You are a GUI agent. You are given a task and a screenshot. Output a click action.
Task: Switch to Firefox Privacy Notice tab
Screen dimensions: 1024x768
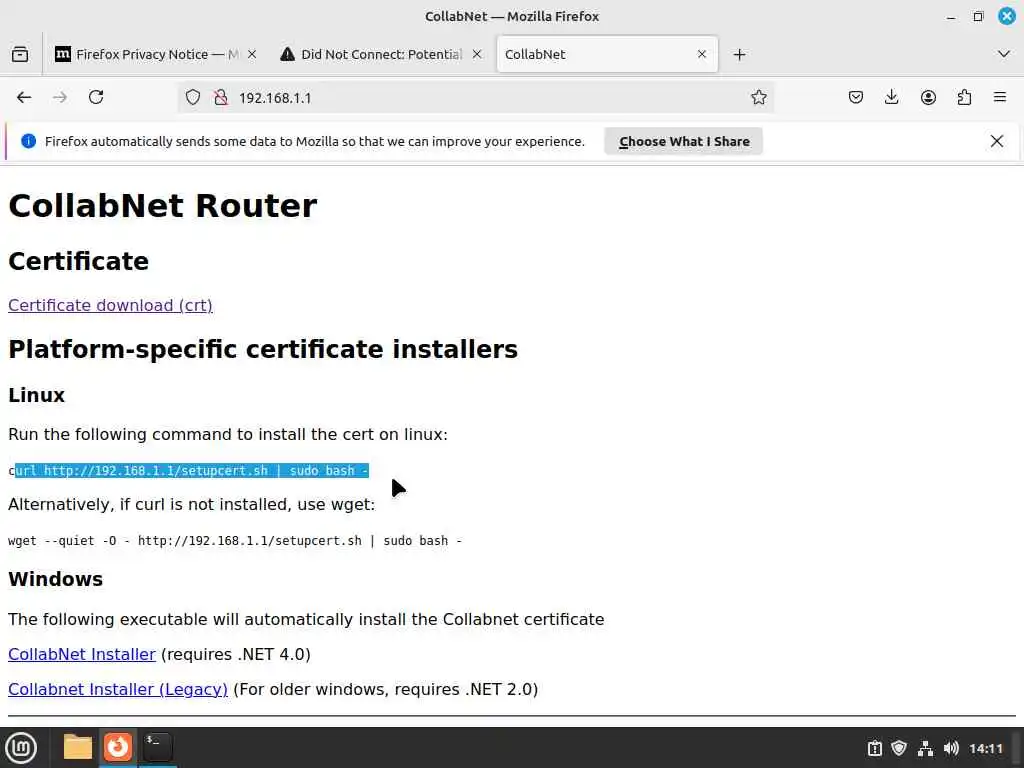coord(155,54)
